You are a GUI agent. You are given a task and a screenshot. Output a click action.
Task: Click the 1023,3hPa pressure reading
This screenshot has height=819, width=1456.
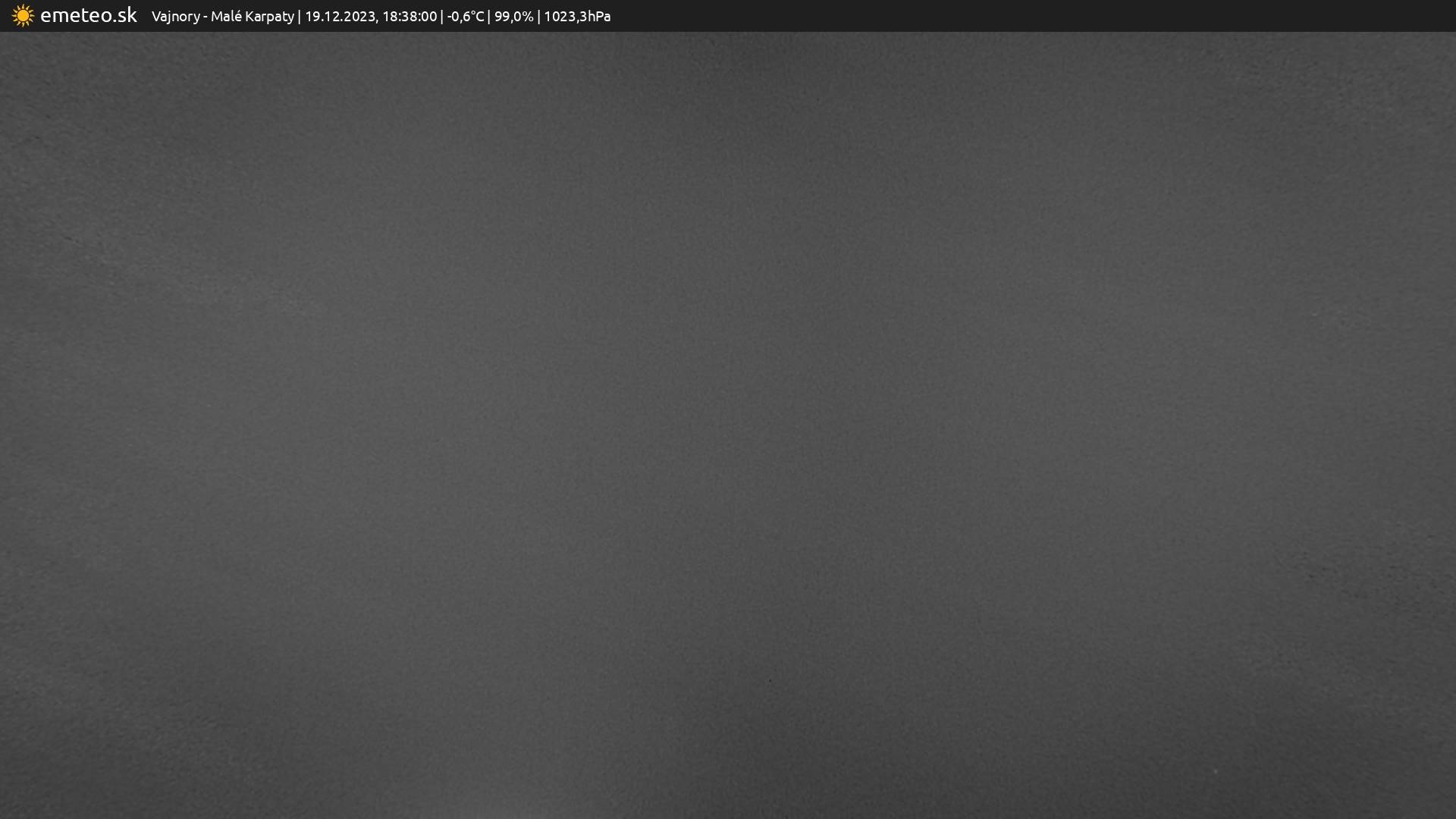[577, 17]
